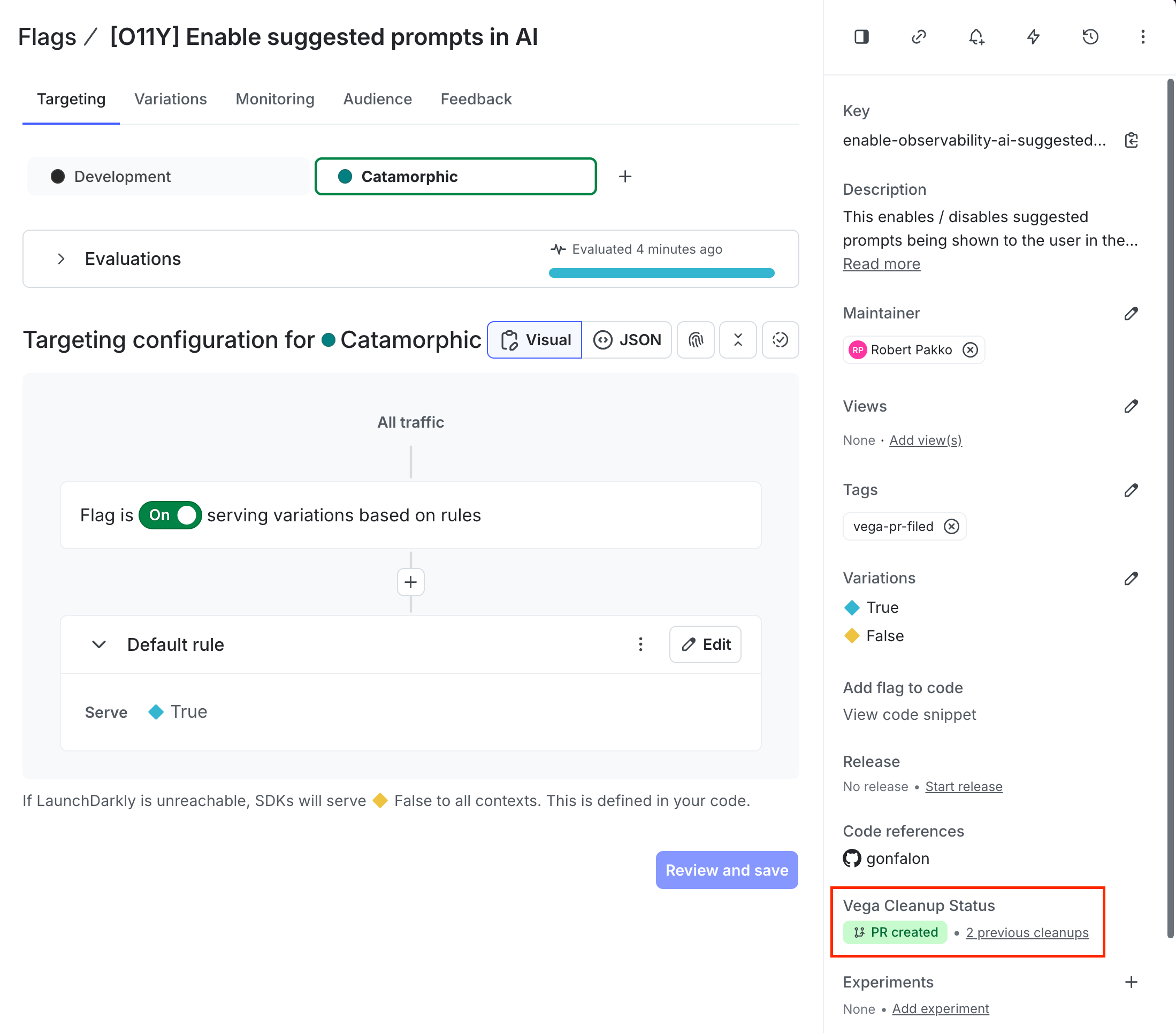
Task: Copy the flag key to clipboard
Action: (1131, 140)
